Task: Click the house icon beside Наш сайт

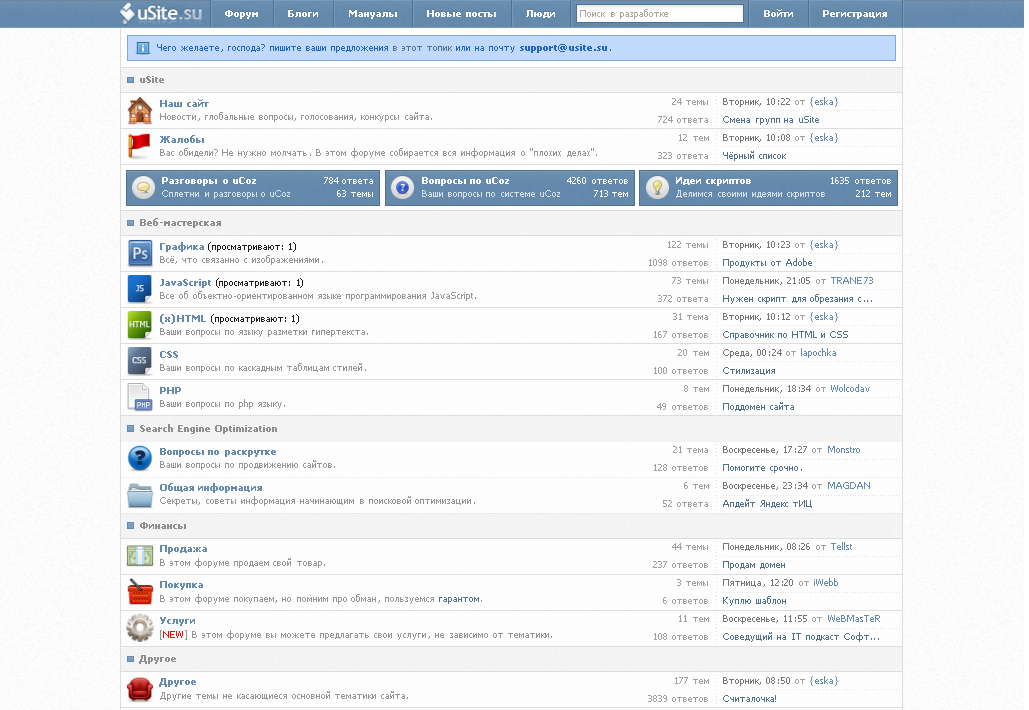Action: point(140,110)
